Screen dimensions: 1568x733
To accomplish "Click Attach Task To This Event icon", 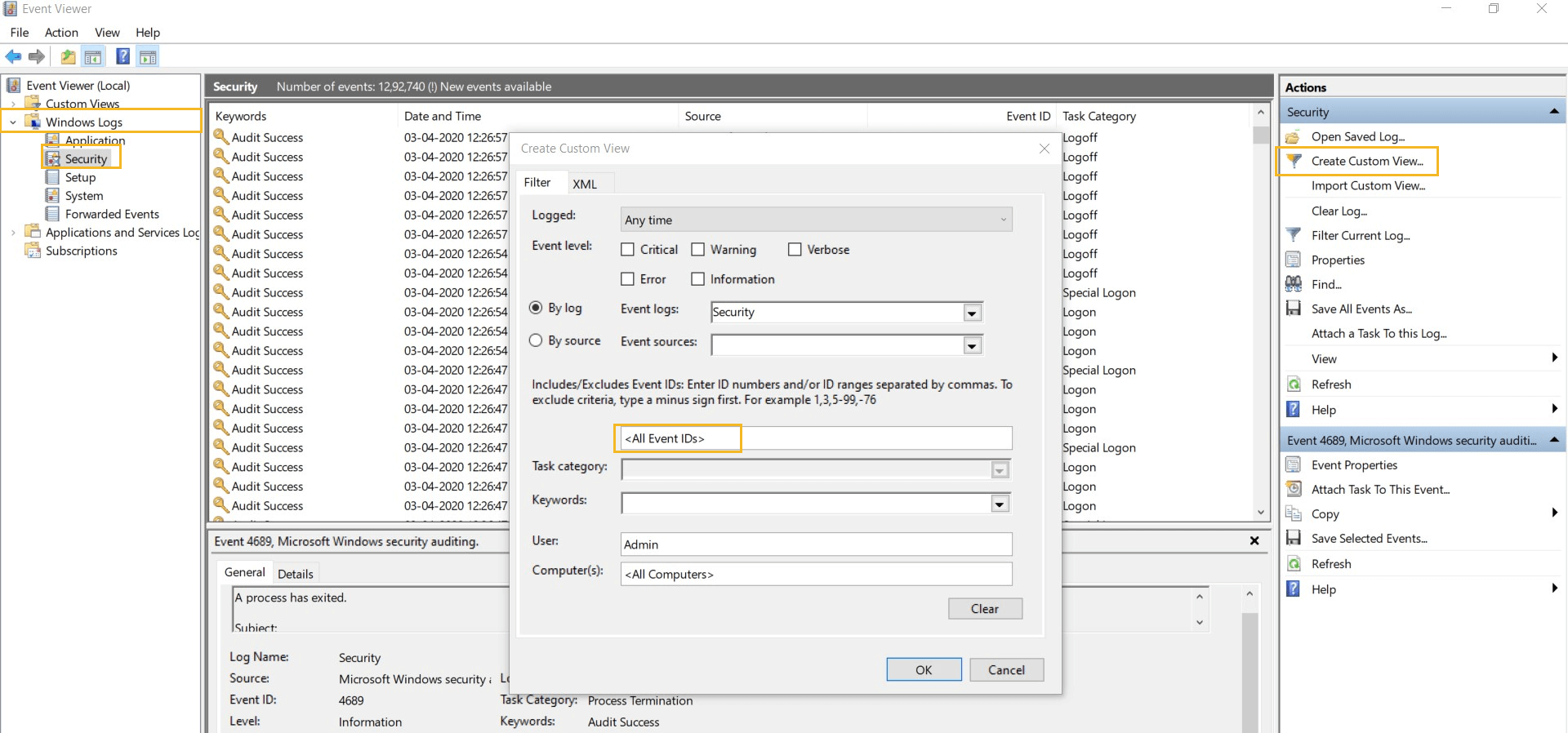I will (x=1294, y=489).
